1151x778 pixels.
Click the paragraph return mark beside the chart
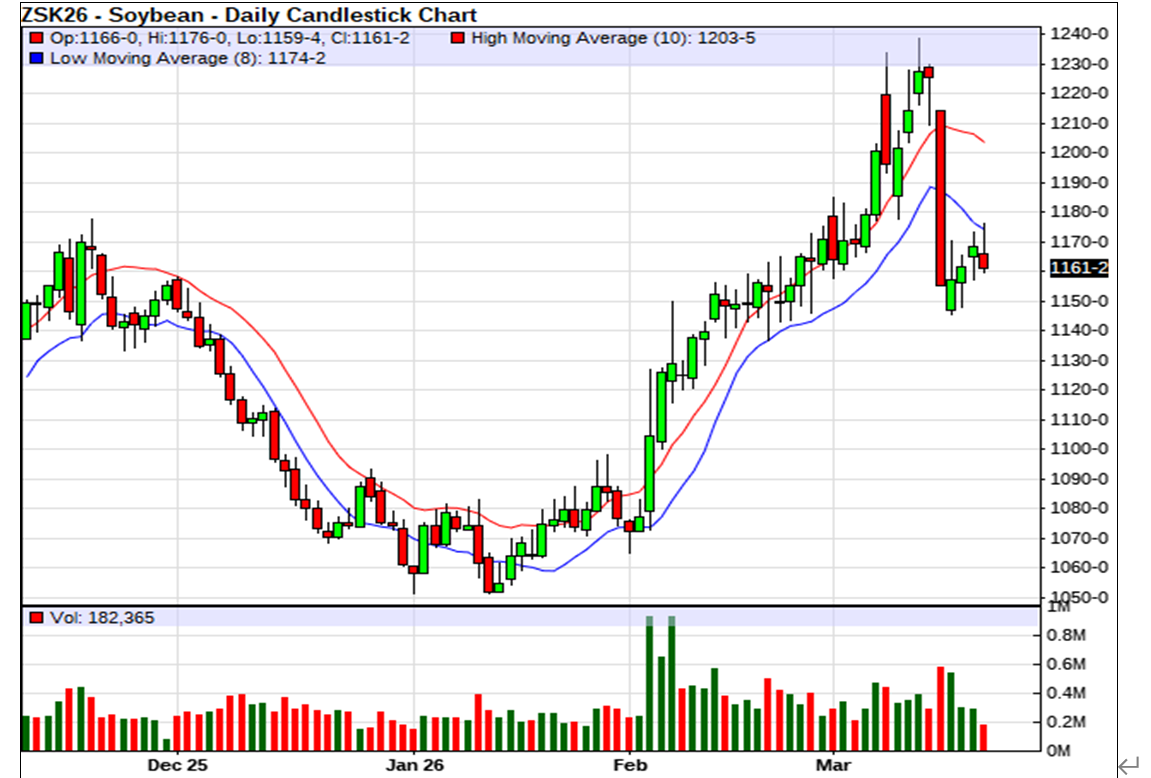click(x=1128, y=766)
